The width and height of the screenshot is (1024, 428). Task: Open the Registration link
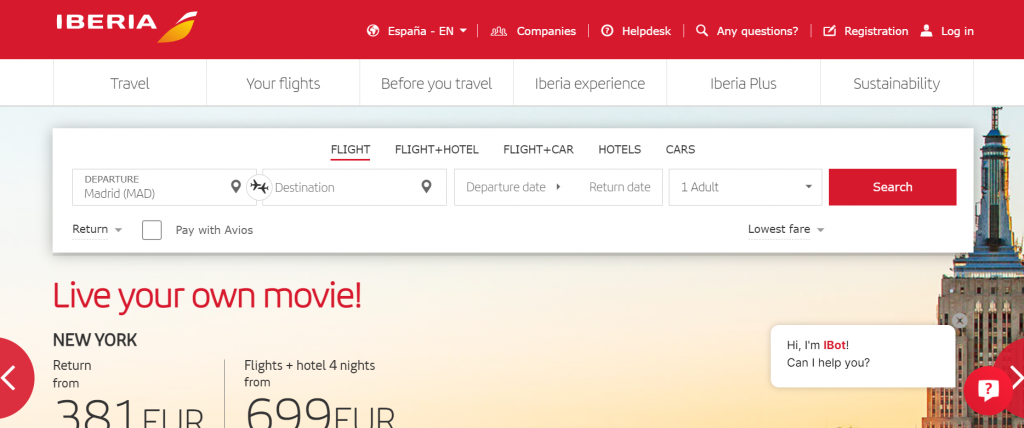point(876,31)
